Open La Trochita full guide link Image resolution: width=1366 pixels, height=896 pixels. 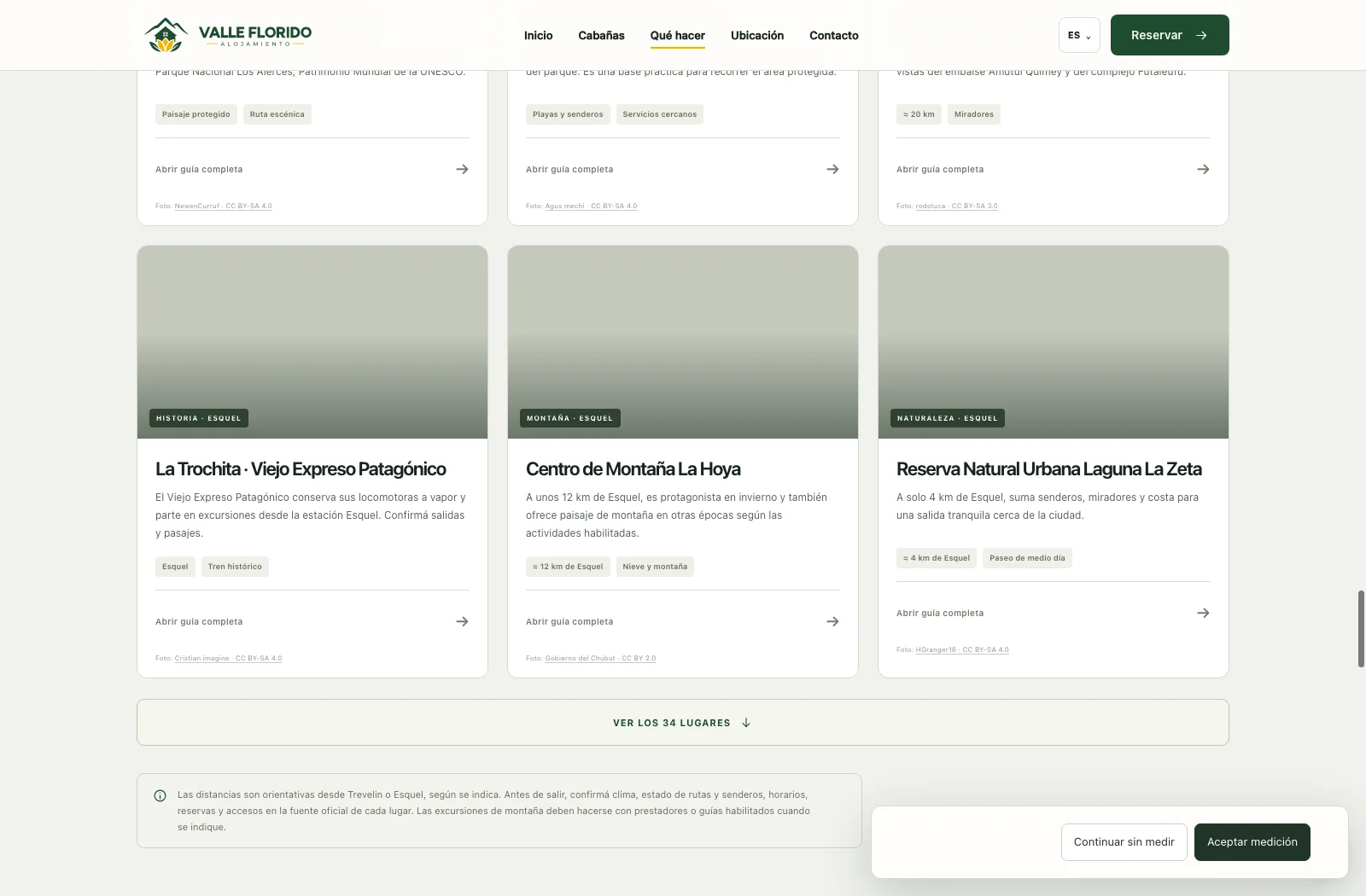(199, 621)
